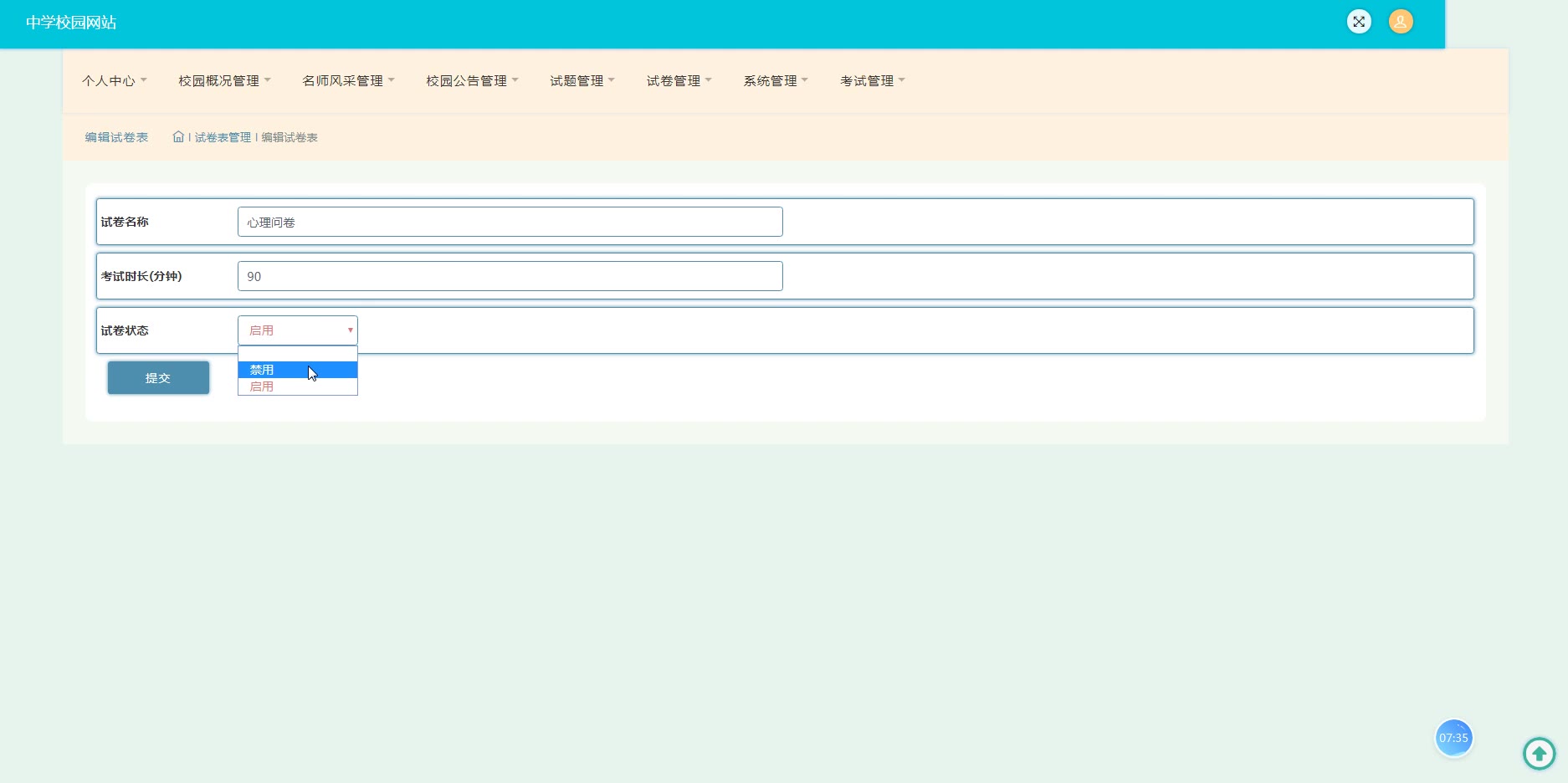Screen dimensions: 1568x783
Task: Choose 禁用 option in the dropdown
Action: pyautogui.click(x=298, y=370)
